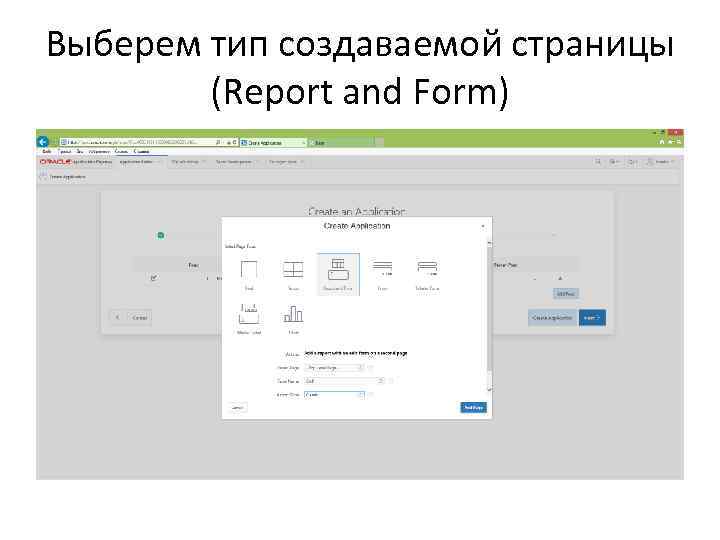Open the user account menu in header
This screenshot has height=540, width=720.
(660, 162)
